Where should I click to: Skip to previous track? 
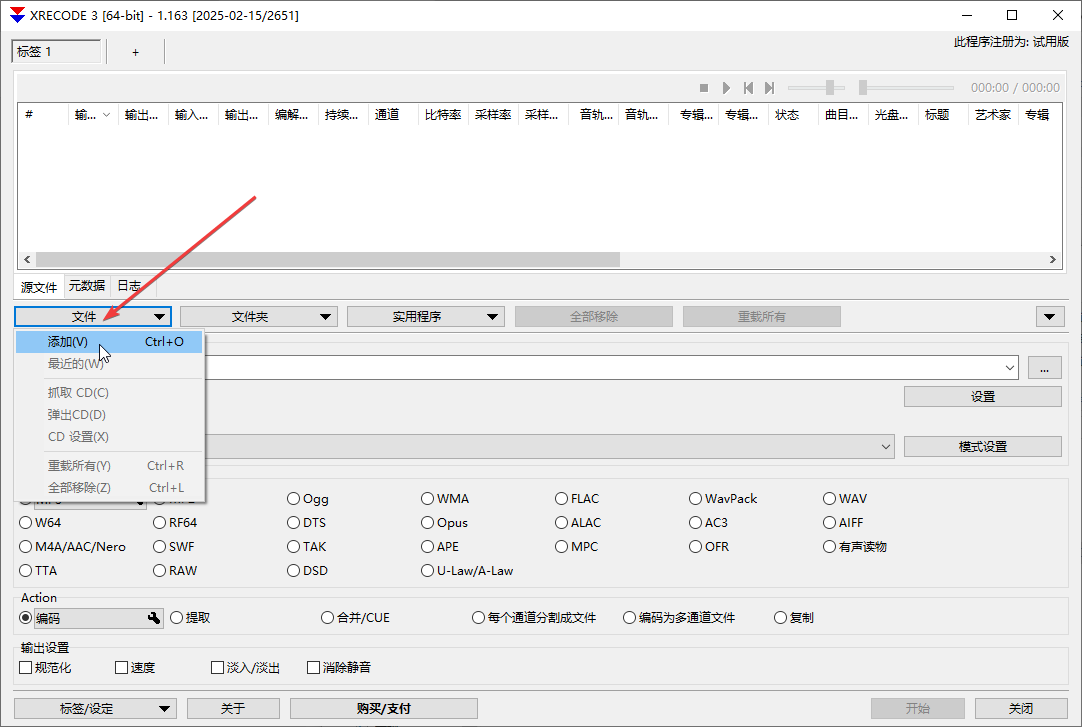click(x=748, y=88)
